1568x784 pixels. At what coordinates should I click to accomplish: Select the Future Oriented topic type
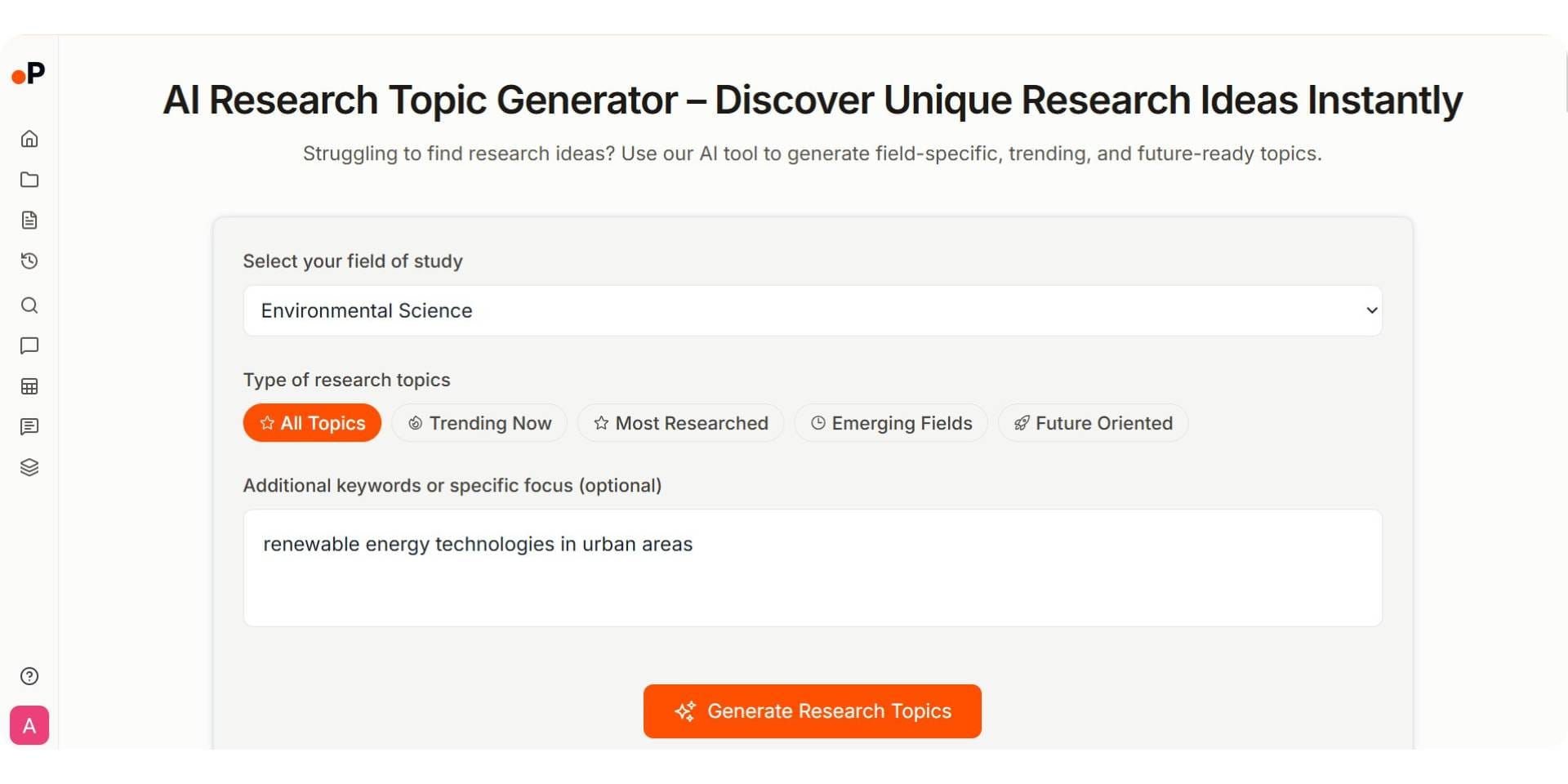tap(1093, 422)
